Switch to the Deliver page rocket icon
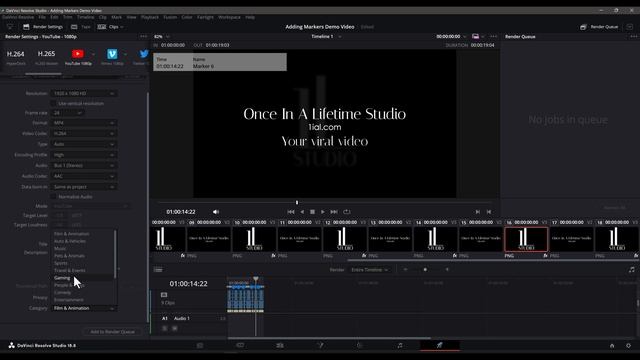Image resolution: width=640 pixels, height=360 pixels. (x=440, y=345)
